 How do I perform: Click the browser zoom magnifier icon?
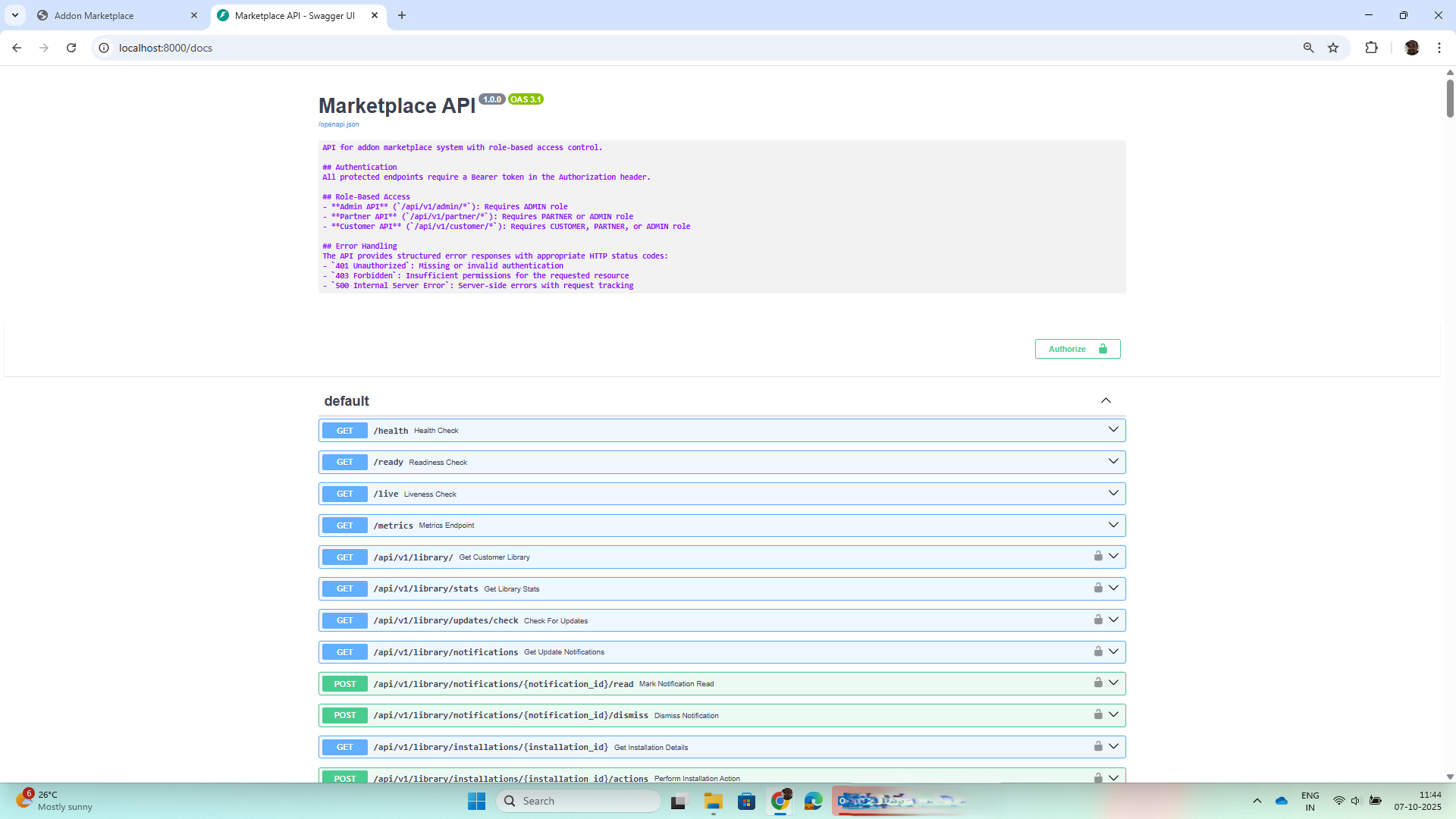(x=1308, y=48)
